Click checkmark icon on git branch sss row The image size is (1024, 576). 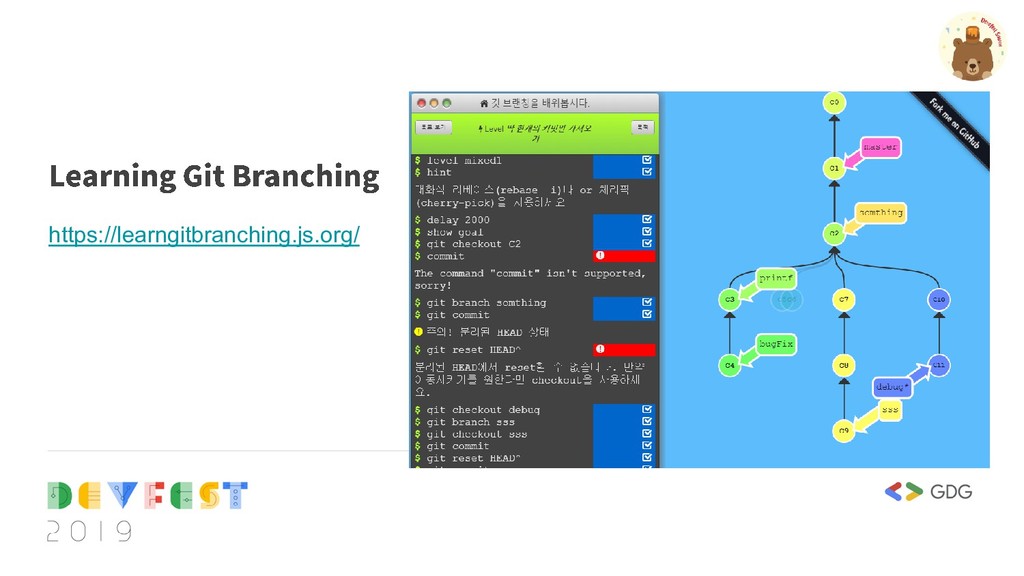click(647, 421)
